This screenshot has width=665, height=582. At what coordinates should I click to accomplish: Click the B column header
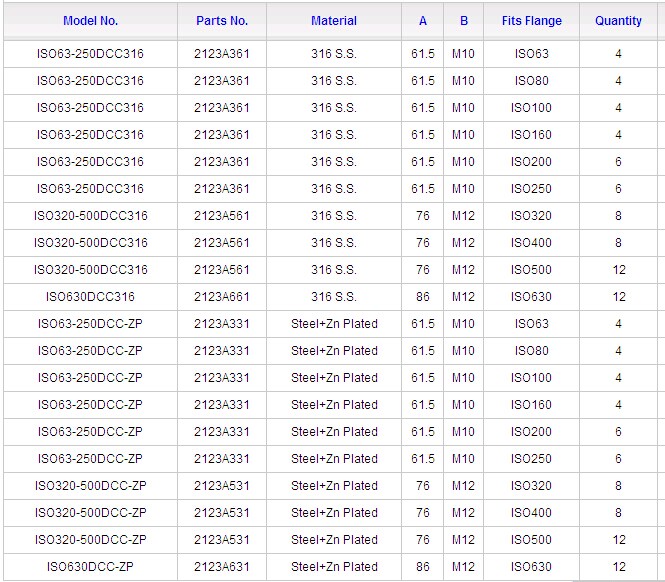[x=463, y=21]
